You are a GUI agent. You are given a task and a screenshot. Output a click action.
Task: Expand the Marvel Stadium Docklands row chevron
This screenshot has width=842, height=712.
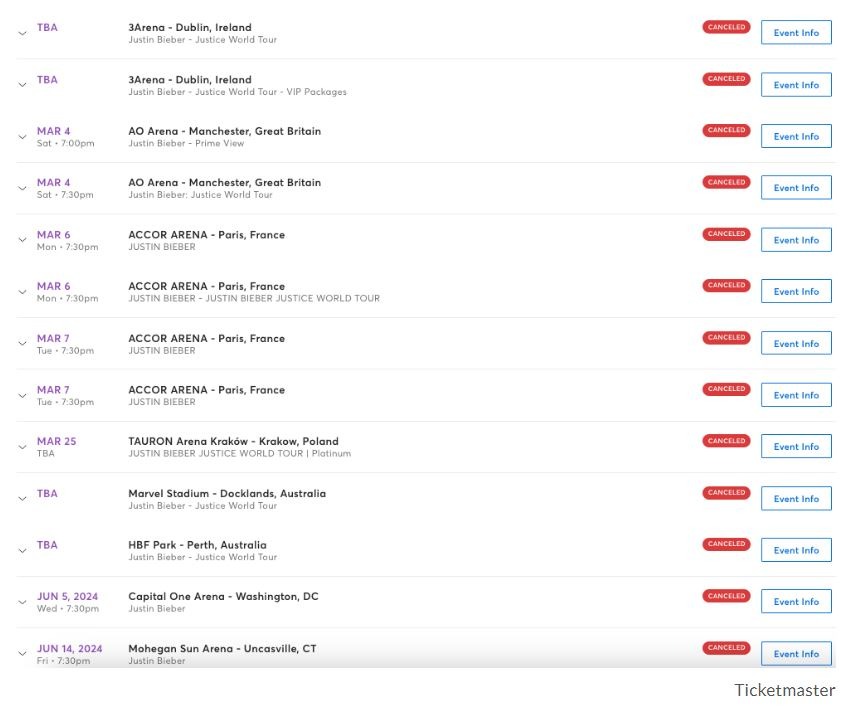pos(22,499)
